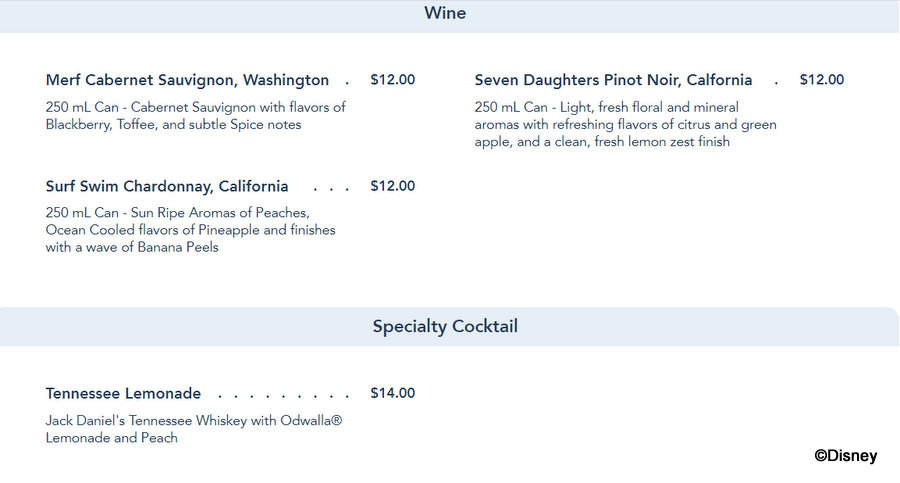Select Seven Daughters Pinot Noir title
The width and height of the screenshot is (900, 483).
point(613,80)
